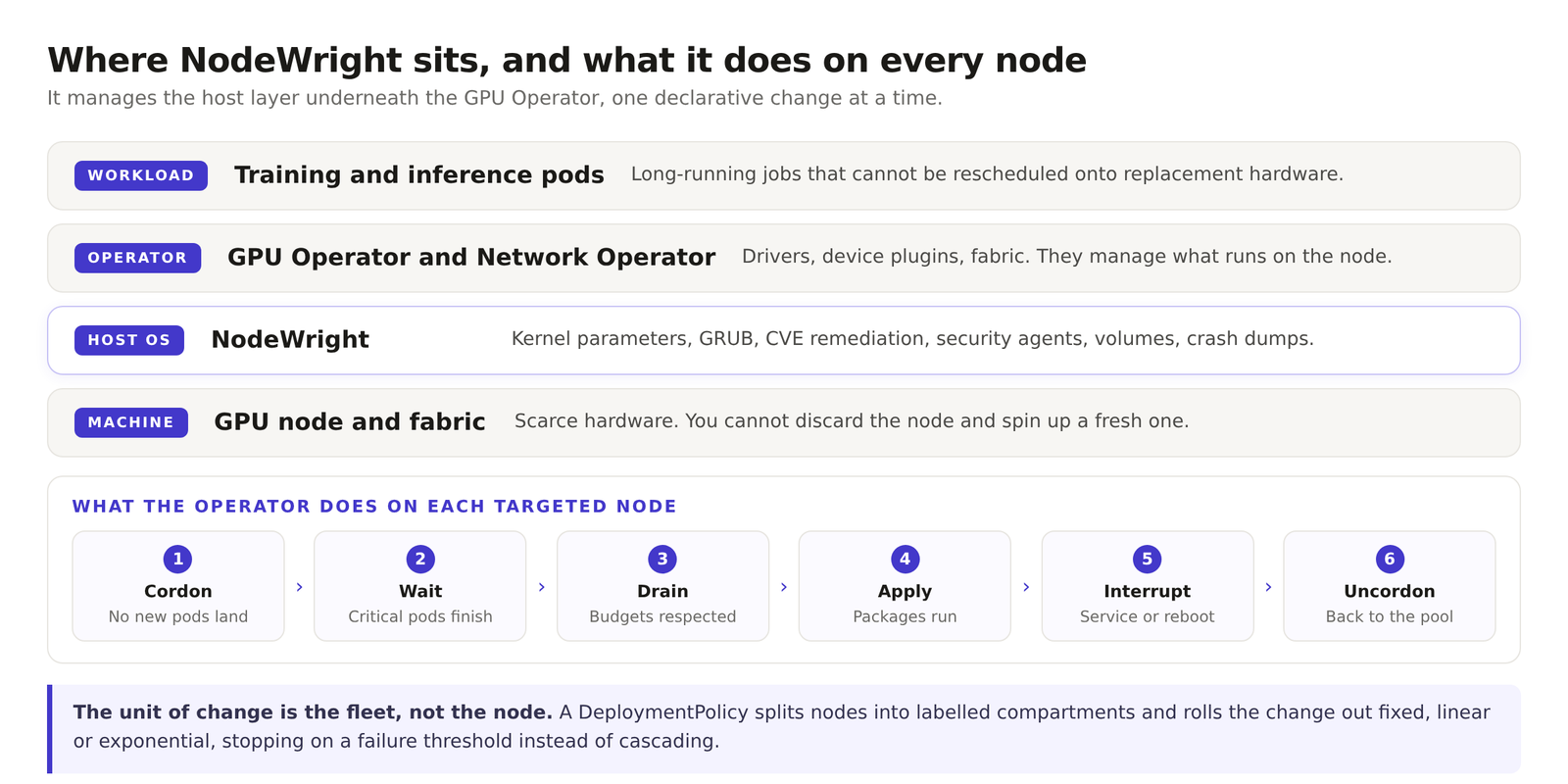
Task: Click the number 3 circle above Drain
Action: pyautogui.click(x=662, y=559)
